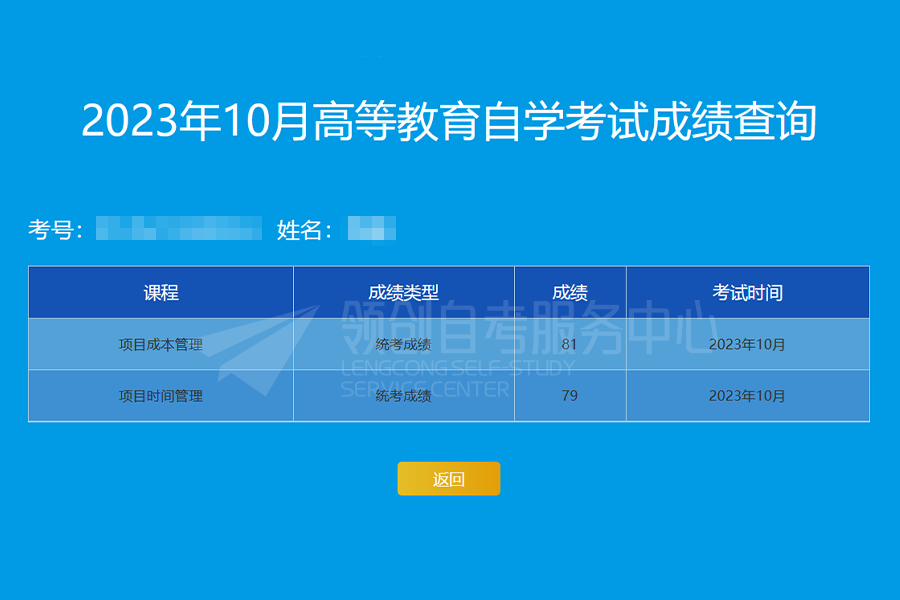Select the 课程 column header
This screenshot has height=600, width=900.
point(161,292)
